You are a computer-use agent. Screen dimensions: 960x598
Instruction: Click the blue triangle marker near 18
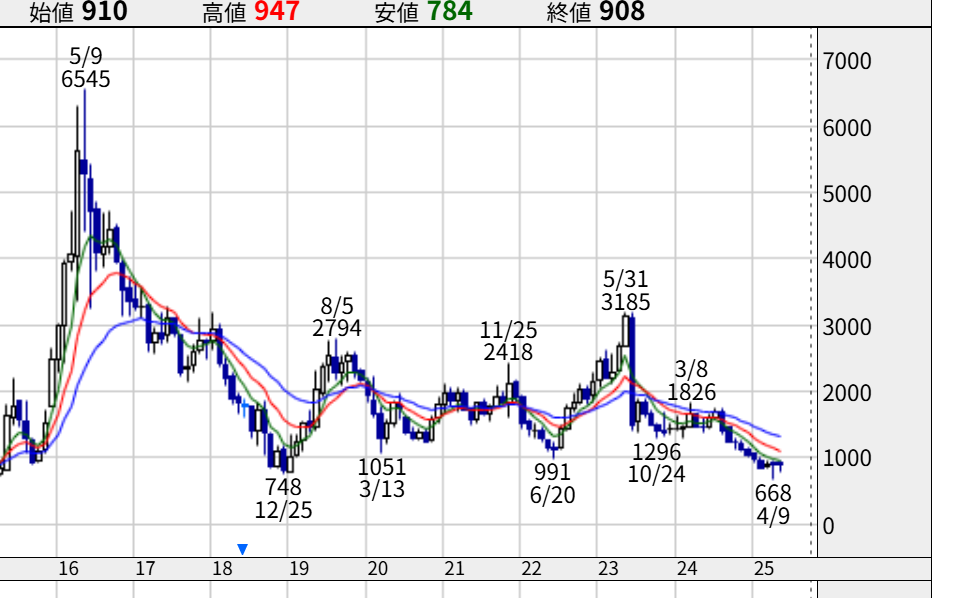pyautogui.click(x=242, y=549)
